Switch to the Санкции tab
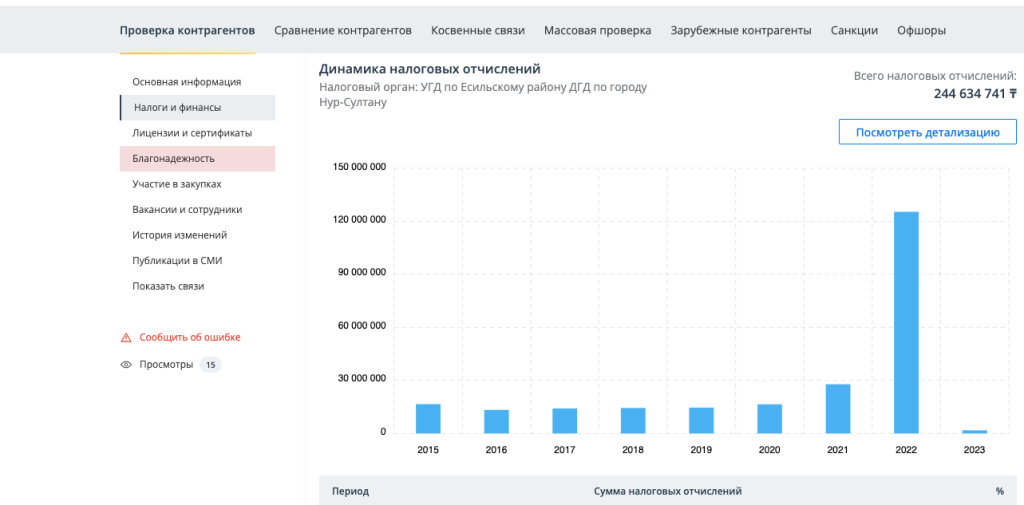Viewport: 1024px width, 505px height. (x=854, y=30)
